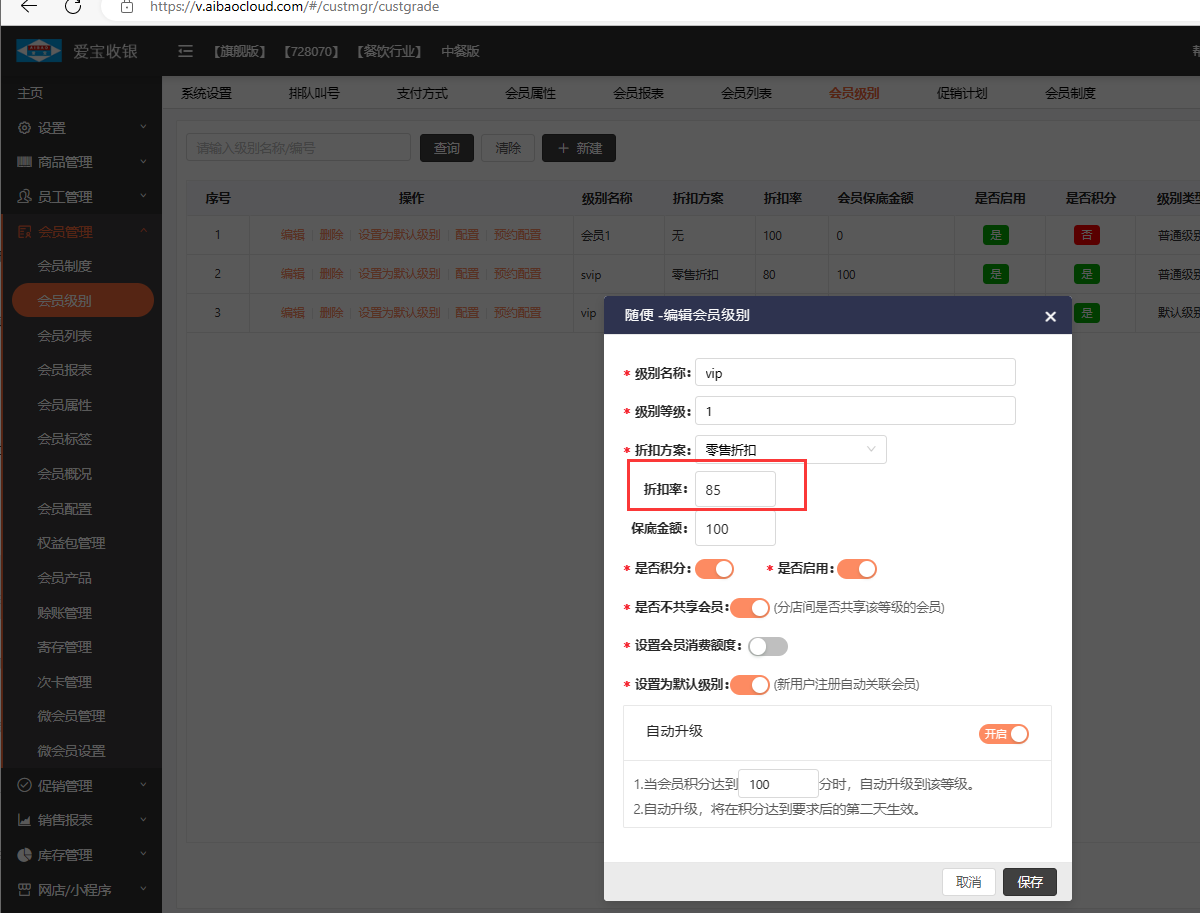Toggle the 是否积分 switch in the dialog
Viewport: 1200px width, 913px height.
[714, 569]
